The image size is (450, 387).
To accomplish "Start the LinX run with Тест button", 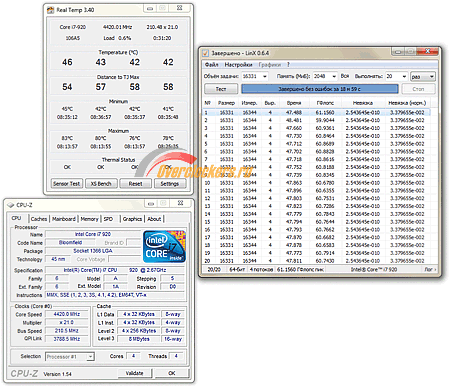I will click(x=221, y=89).
